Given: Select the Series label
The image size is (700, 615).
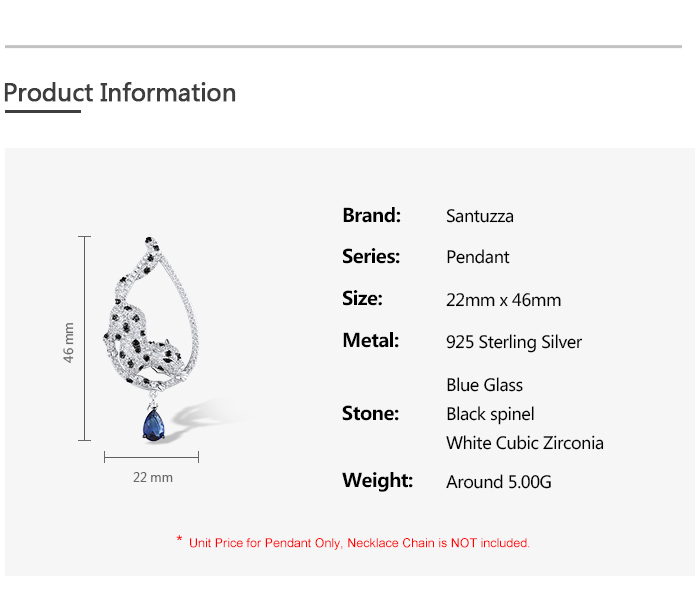Looking at the screenshot, I should (371, 257).
